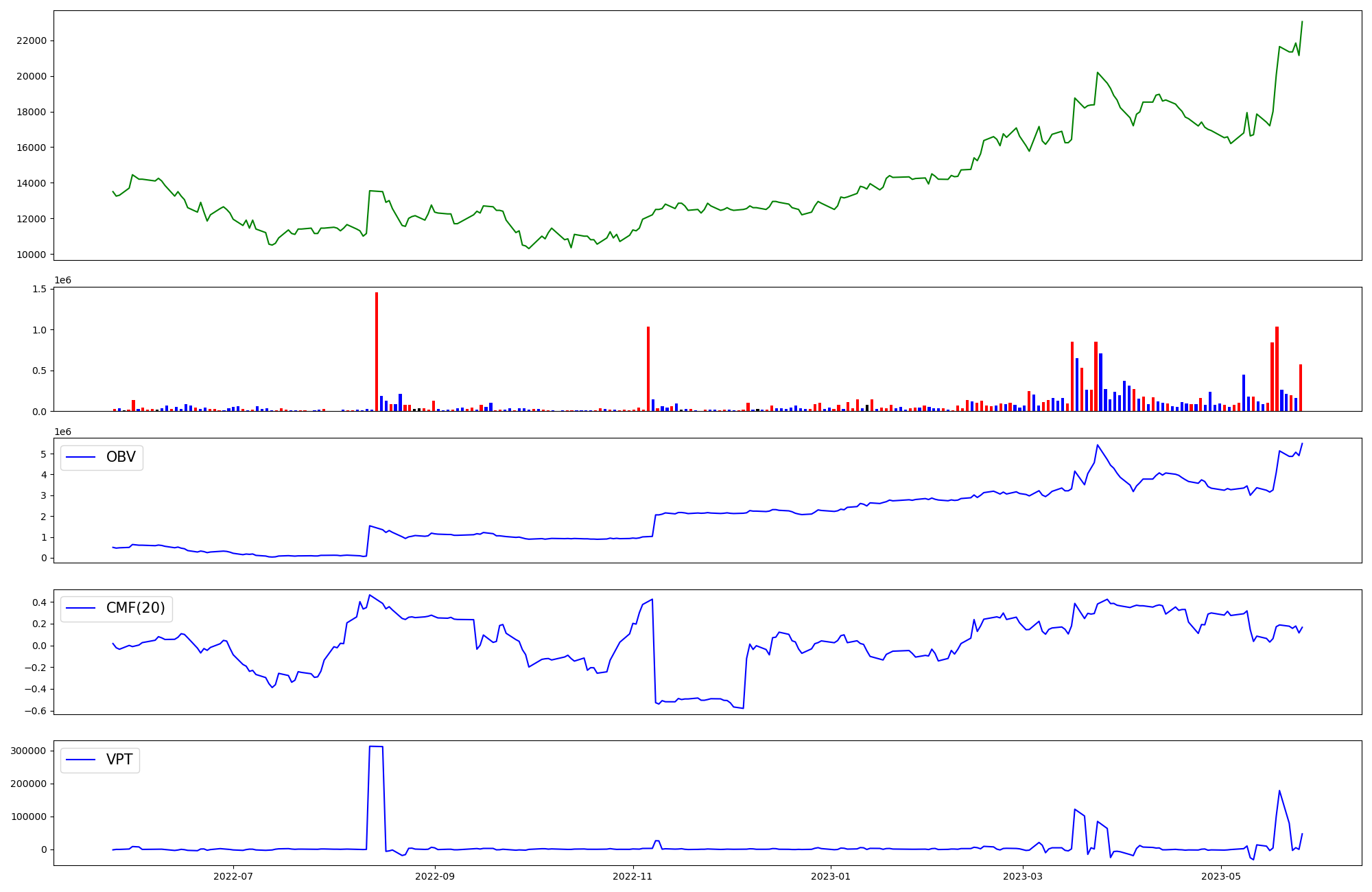
Task: Click the 2023-03 x-axis date label
Action: click(1023, 876)
